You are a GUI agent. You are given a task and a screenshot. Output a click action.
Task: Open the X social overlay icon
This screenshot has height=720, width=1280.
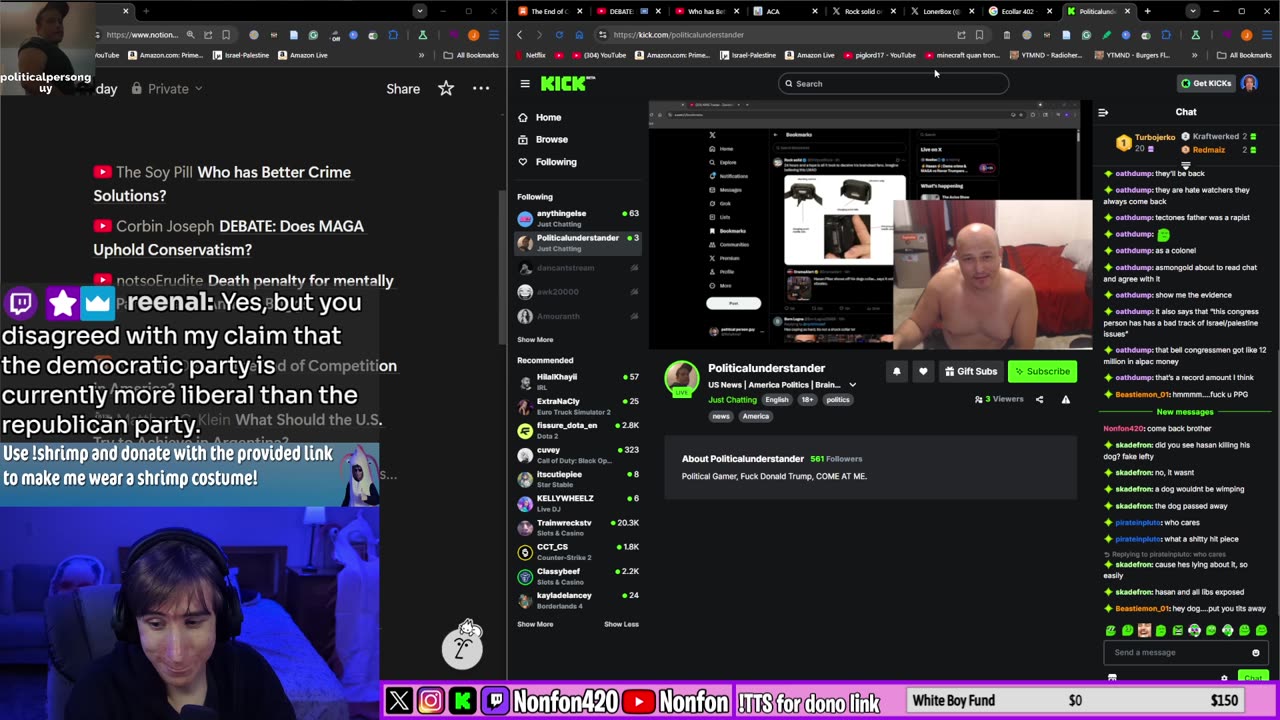[x=399, y=701]
